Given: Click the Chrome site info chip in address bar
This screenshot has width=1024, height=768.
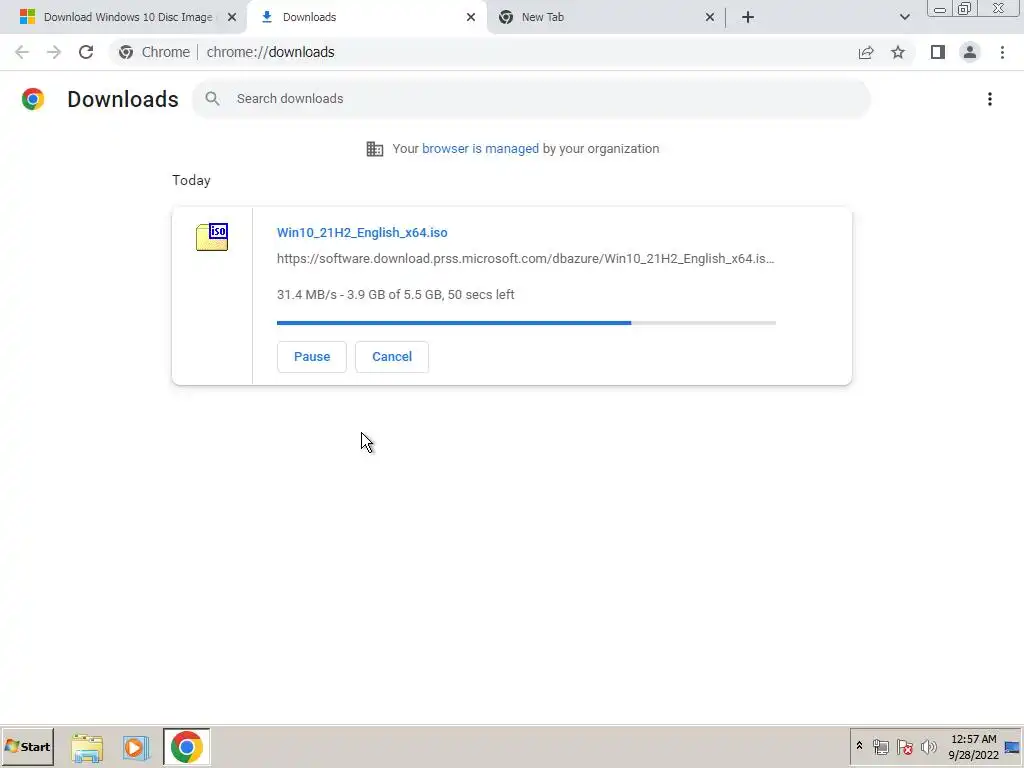Looking at the screenshot, I should coord(155,52).
